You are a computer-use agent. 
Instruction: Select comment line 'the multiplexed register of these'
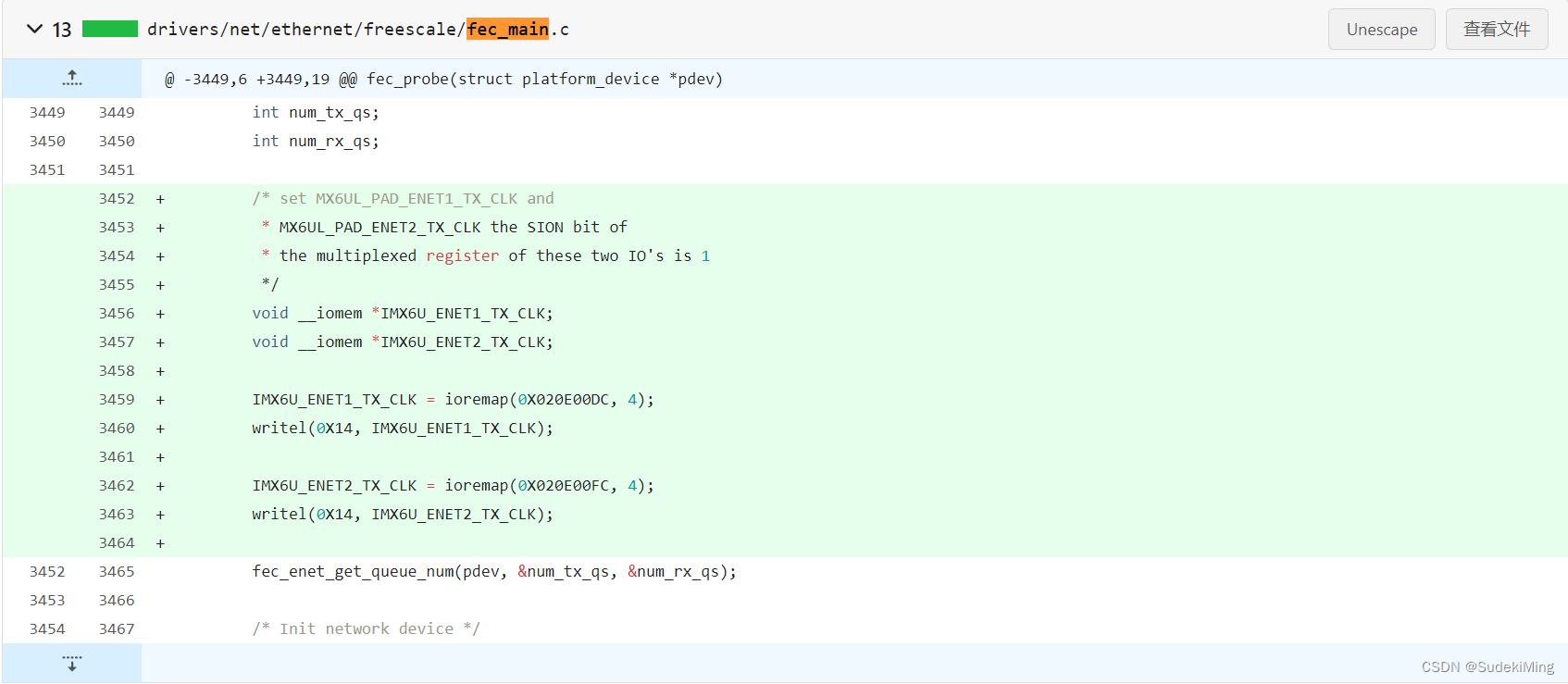coord(485,255)
